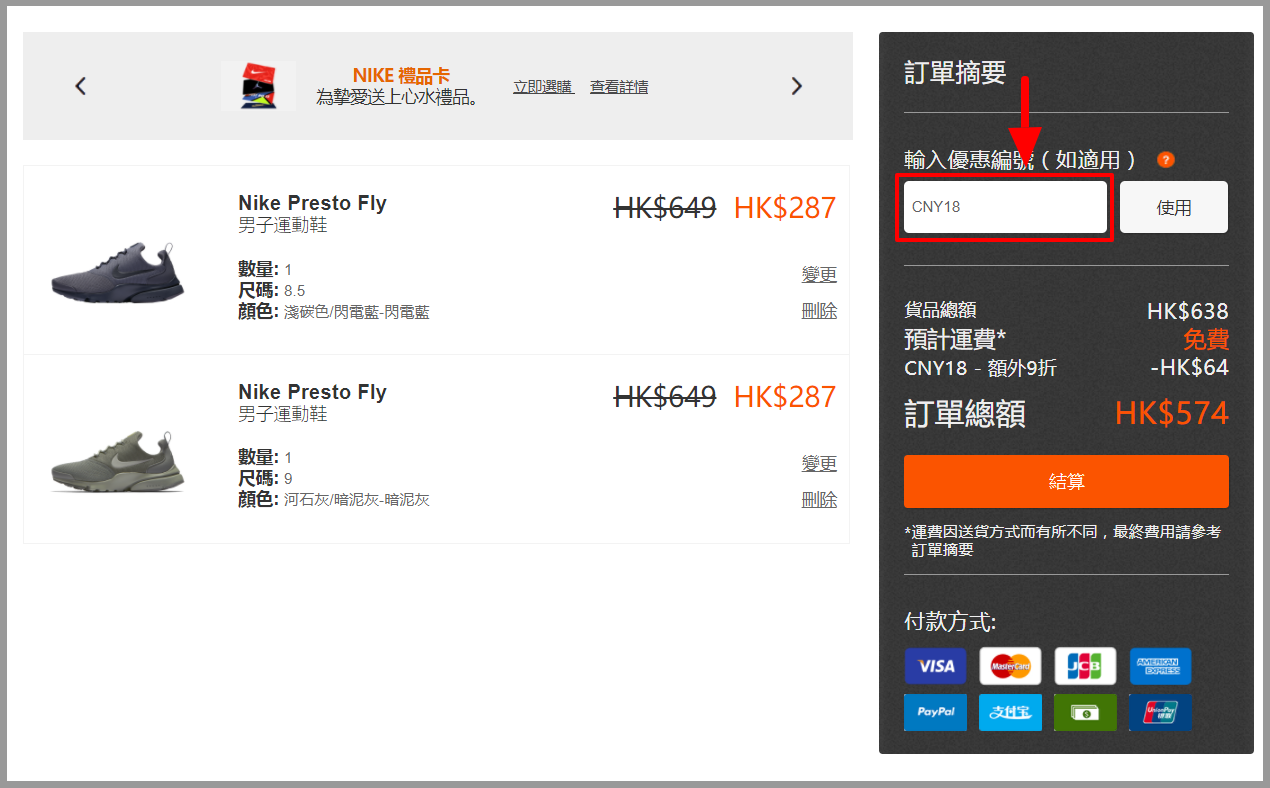Screen dimensions: 1270x788
Task: Open the Nike gift card thumbnail
Action: pos(258,86)
